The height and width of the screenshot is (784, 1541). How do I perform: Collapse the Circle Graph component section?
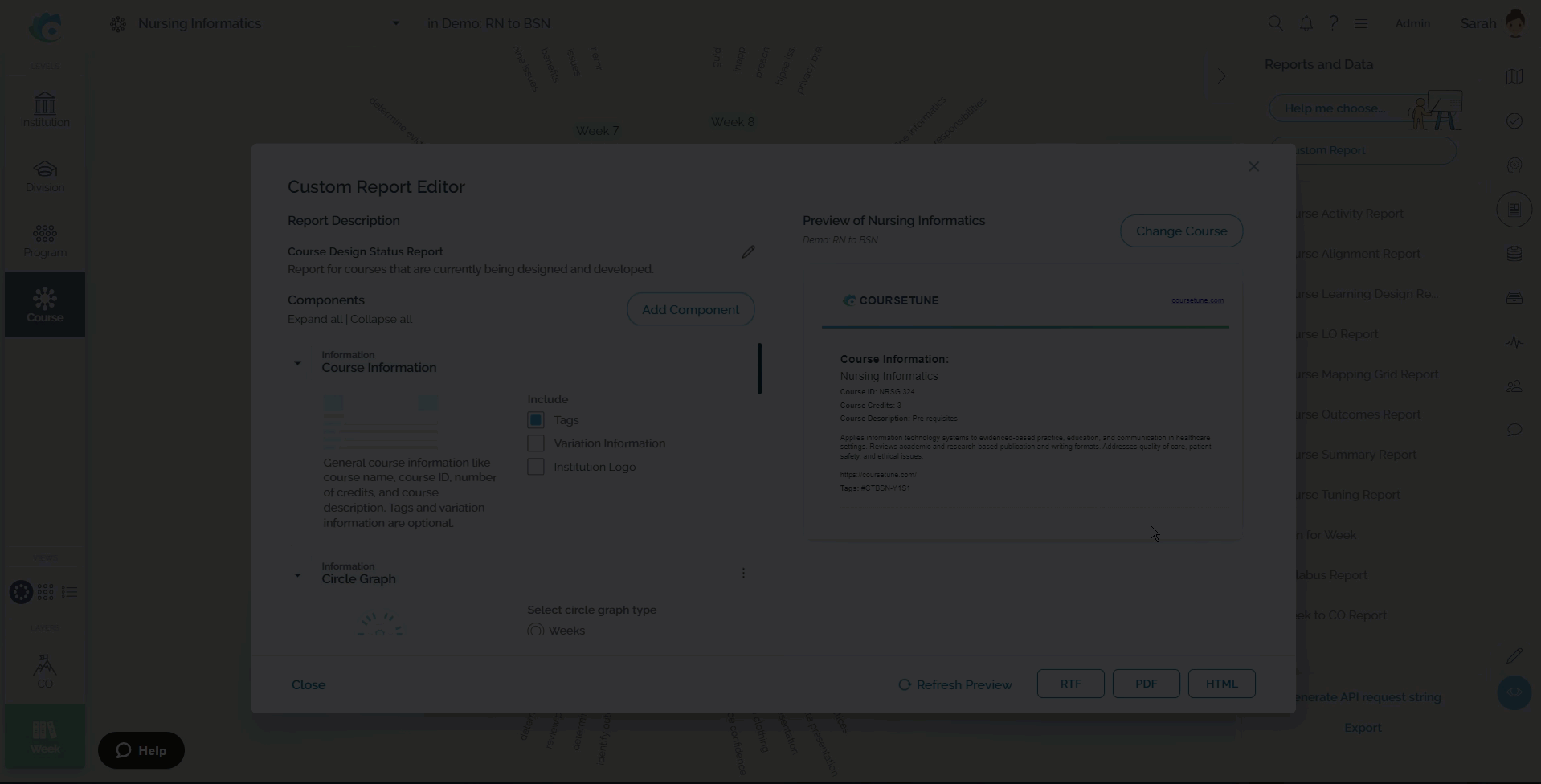click(297, 575)
